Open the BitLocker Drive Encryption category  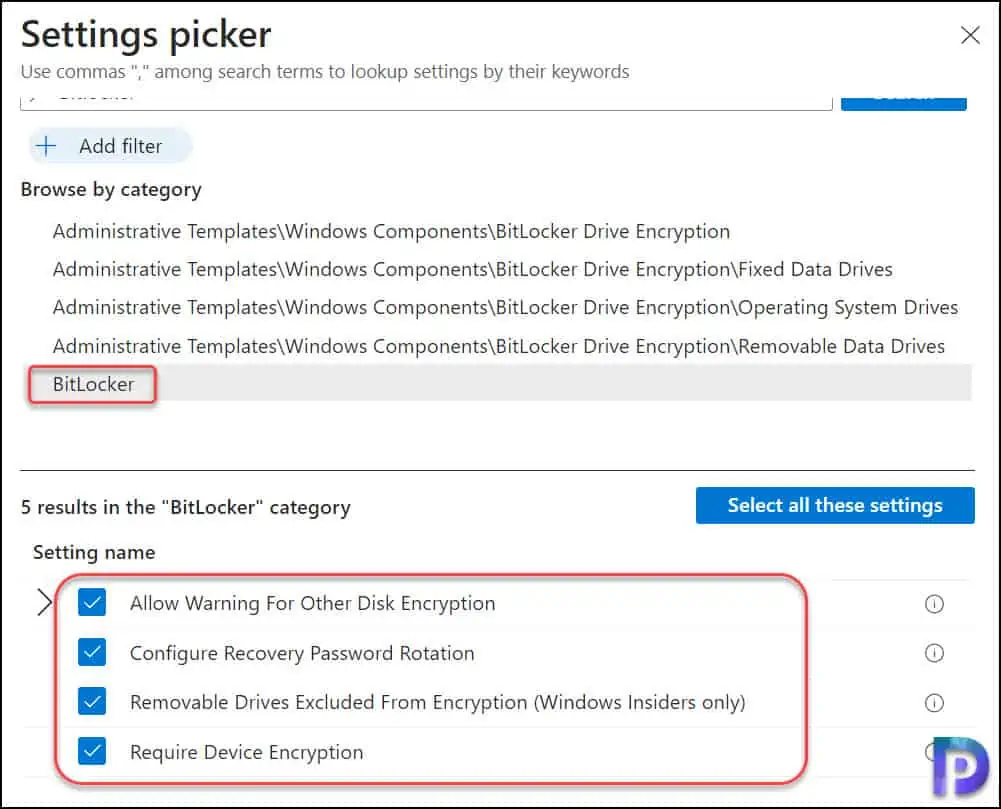point(391,231)
